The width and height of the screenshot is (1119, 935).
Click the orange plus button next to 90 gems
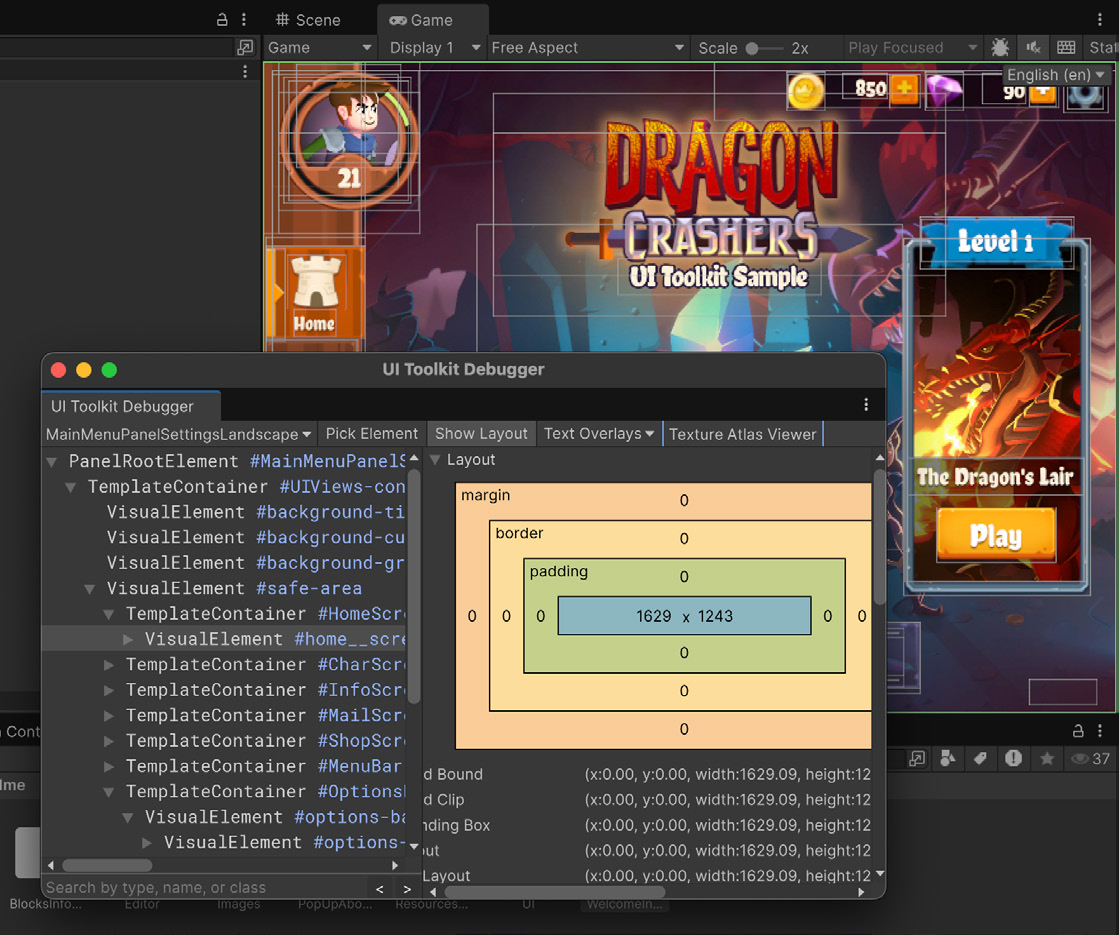click(1043, 92)
